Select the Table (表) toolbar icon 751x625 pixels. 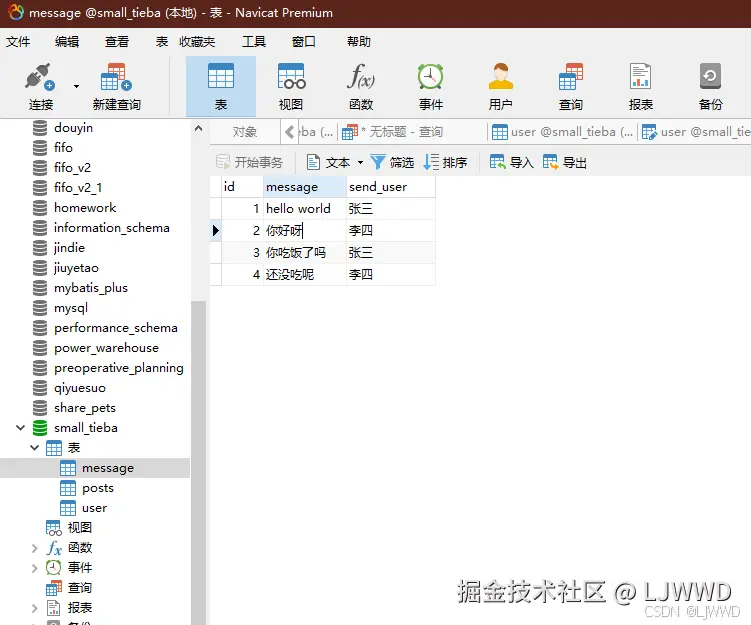click(221, 76)
